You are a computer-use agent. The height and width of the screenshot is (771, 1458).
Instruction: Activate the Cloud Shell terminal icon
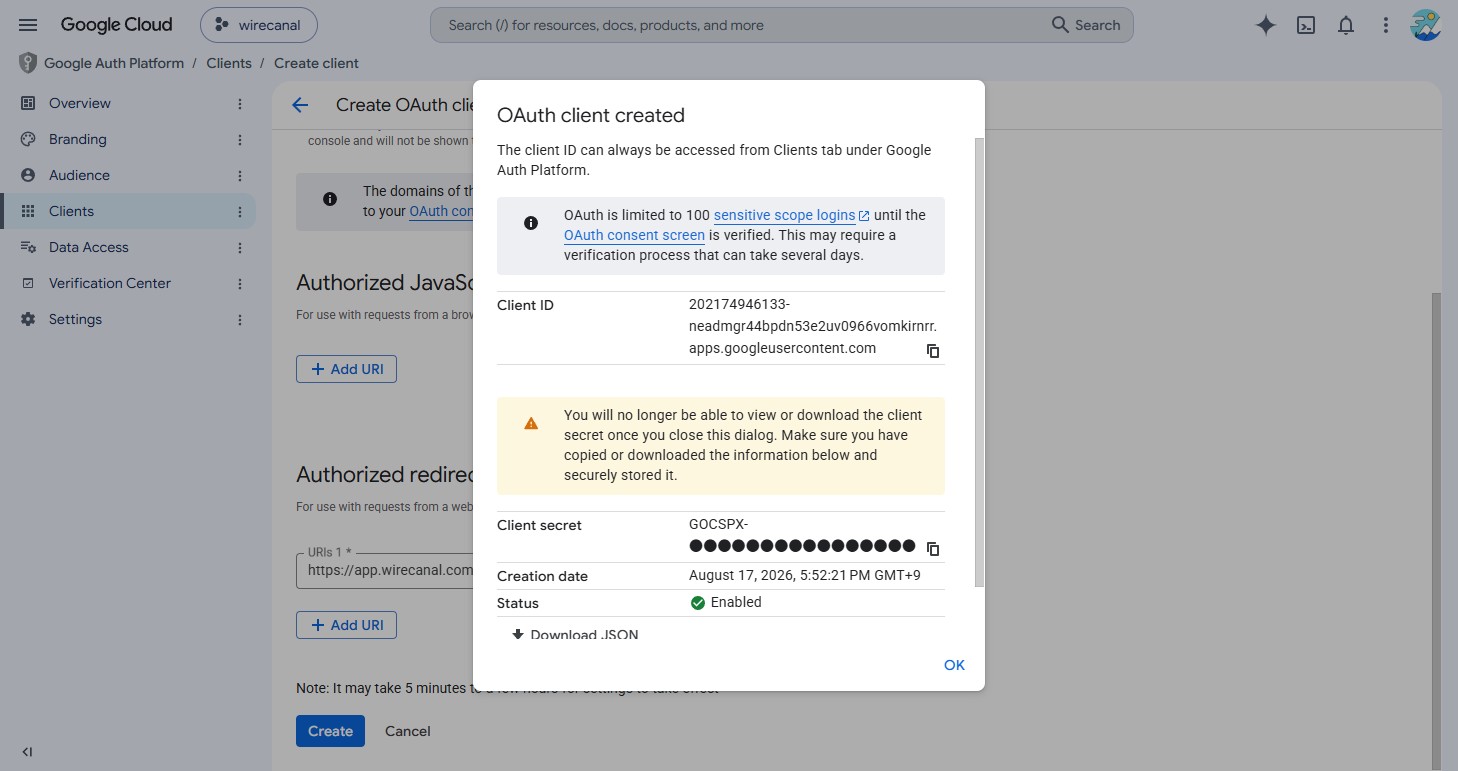tap(1306, 26)
